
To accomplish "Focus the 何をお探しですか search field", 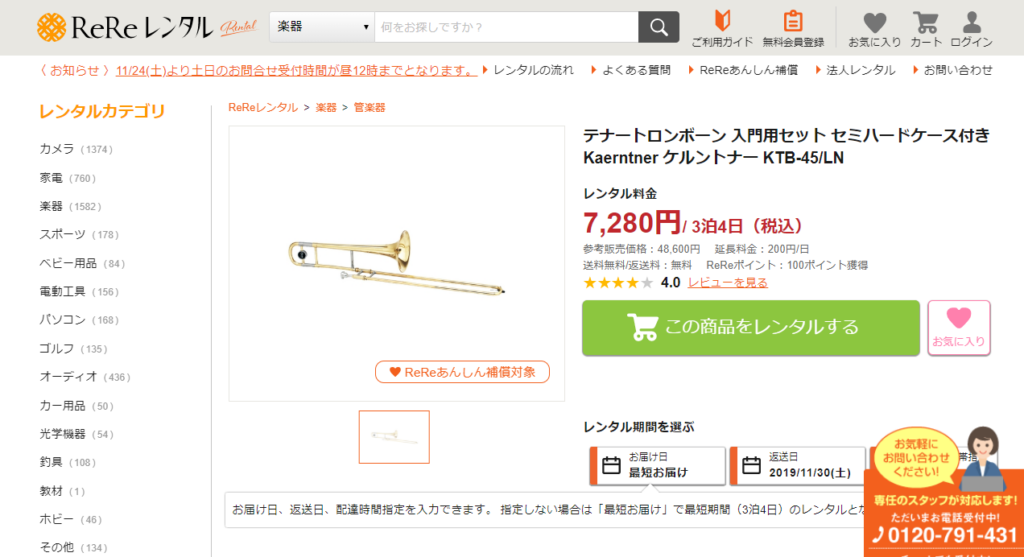I will [x=506, y=27].
